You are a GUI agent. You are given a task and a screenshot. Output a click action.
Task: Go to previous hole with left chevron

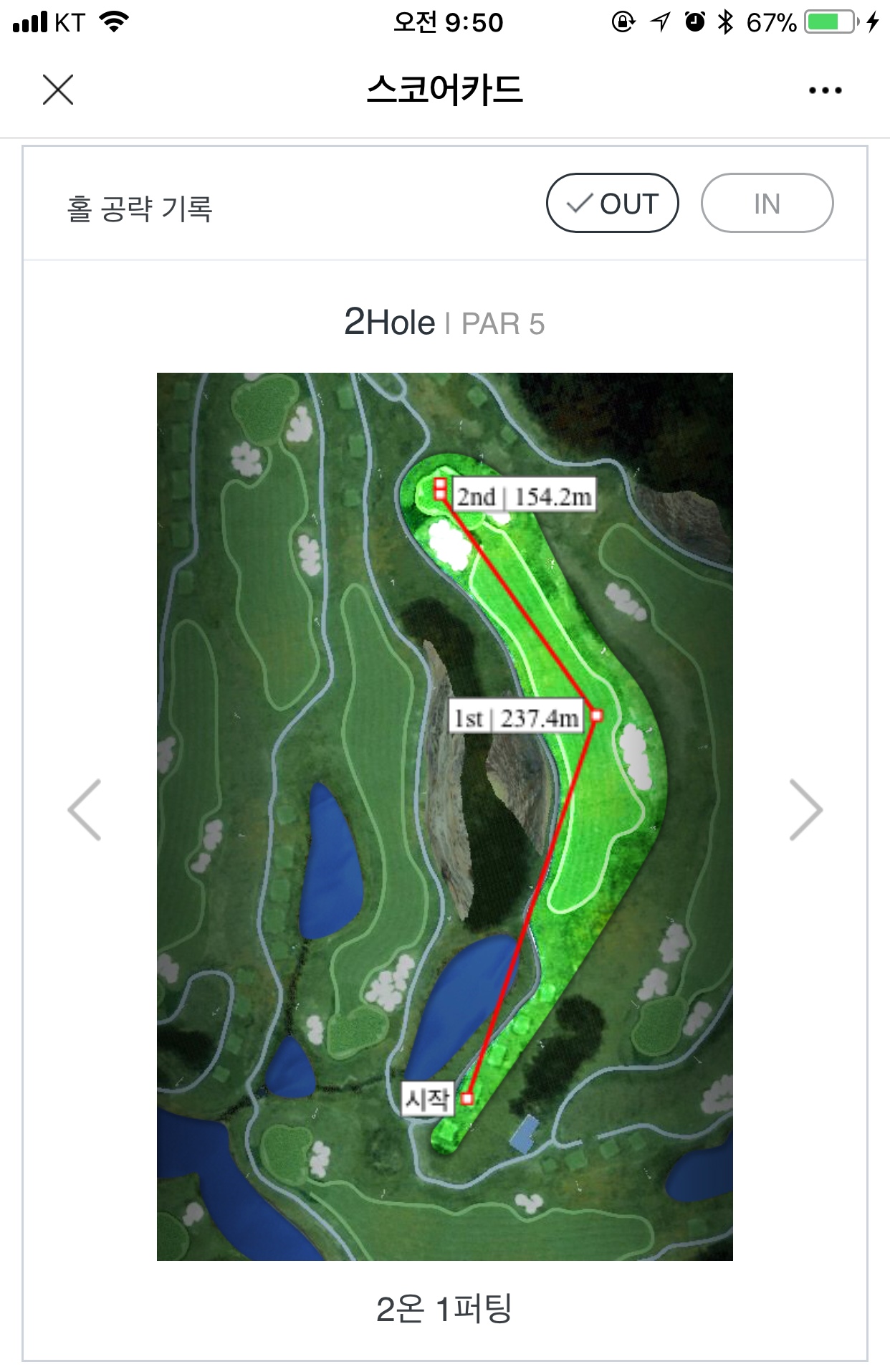click(85, 810)
